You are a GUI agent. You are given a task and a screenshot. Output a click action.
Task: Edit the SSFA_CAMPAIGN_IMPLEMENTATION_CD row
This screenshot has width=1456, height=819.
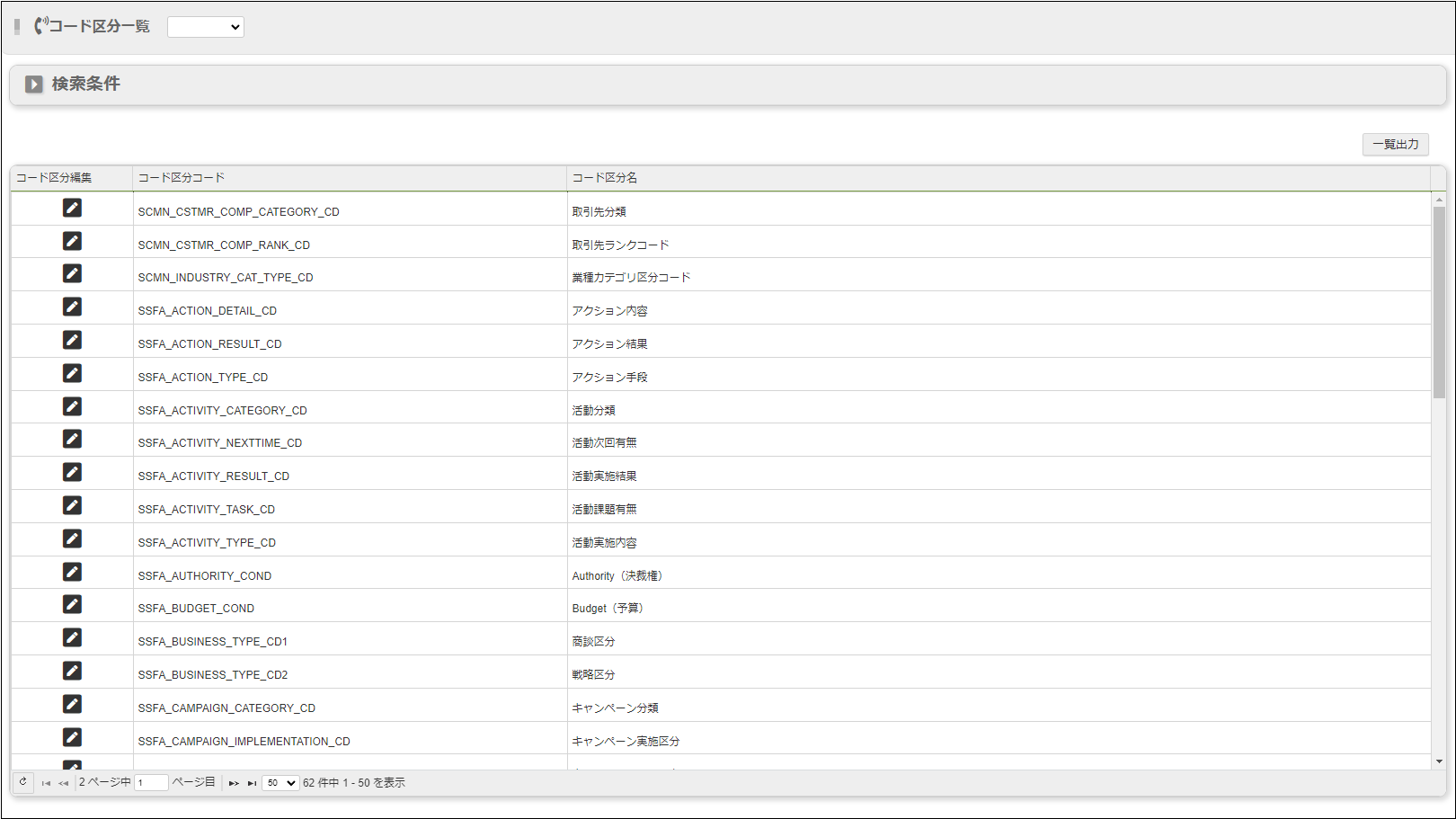tap(72, 737)
